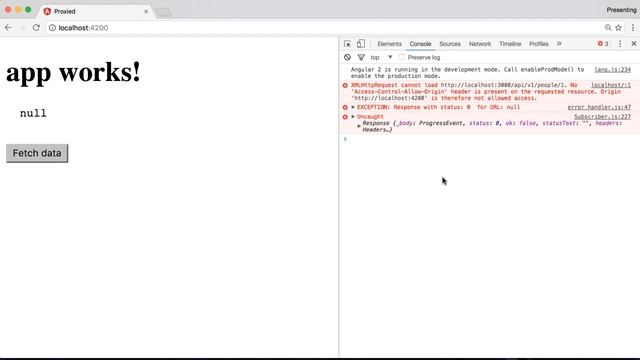Toggle the device toolbar icon in DevTools

coord(361,44)
